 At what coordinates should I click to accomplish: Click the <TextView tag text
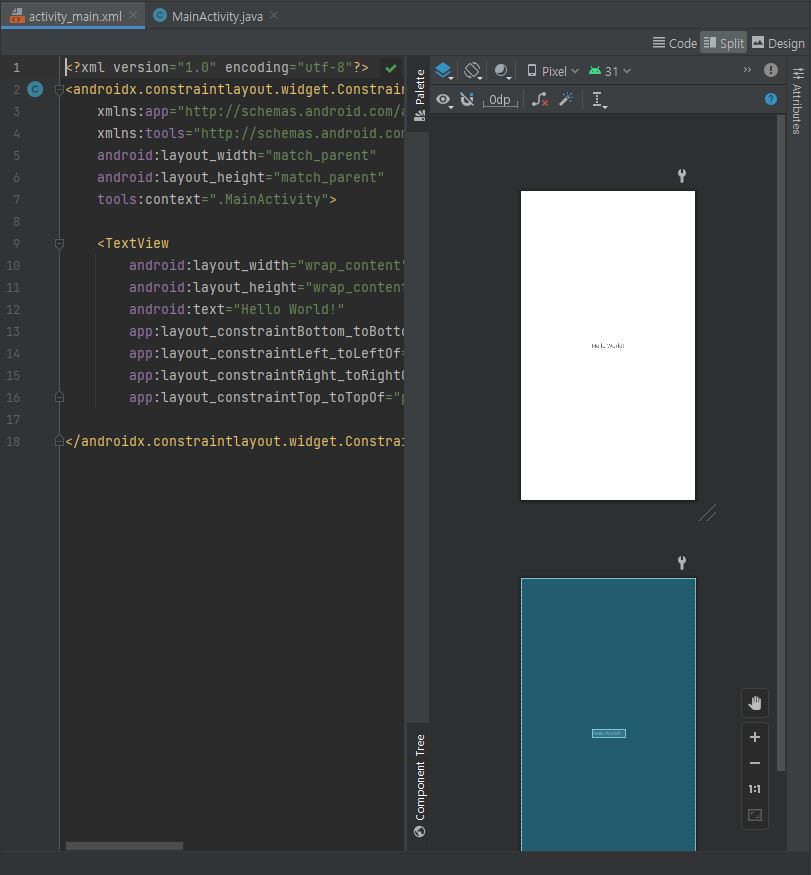133,243
